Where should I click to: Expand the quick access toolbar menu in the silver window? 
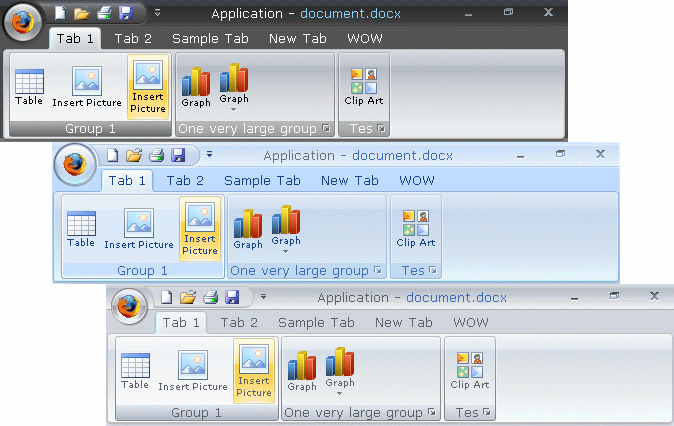[264, 297]
